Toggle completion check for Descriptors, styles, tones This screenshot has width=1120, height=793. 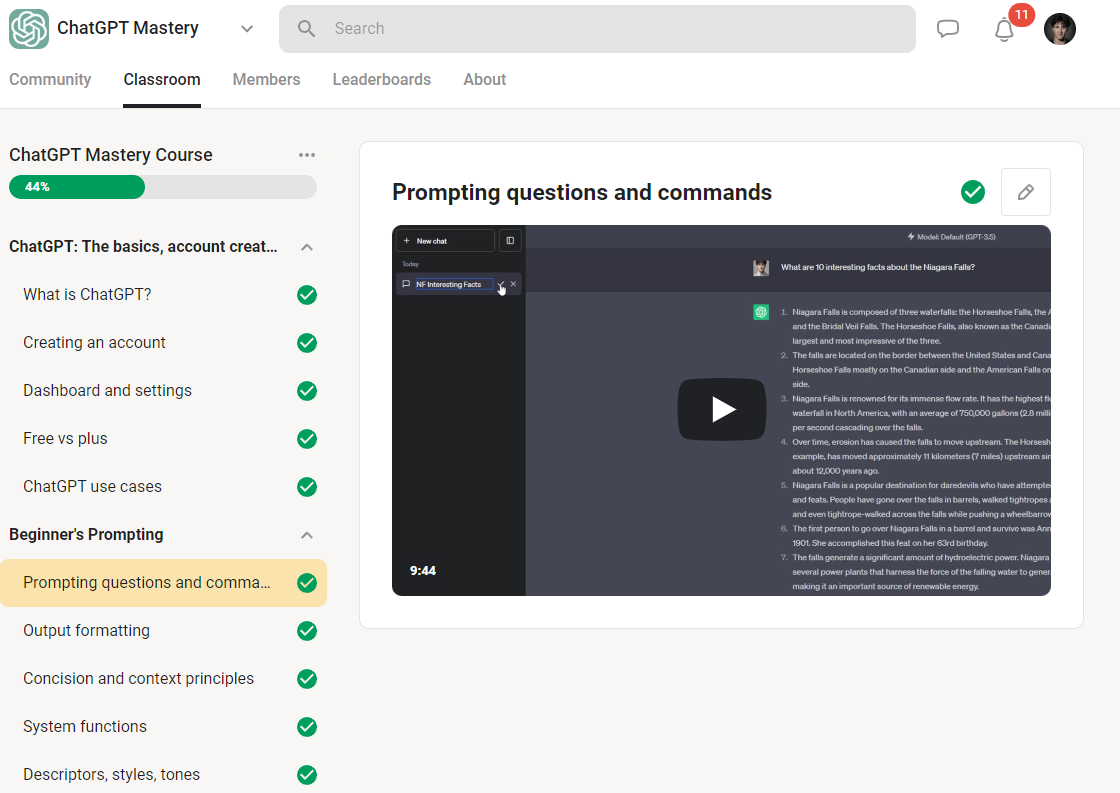coord(307,774)
